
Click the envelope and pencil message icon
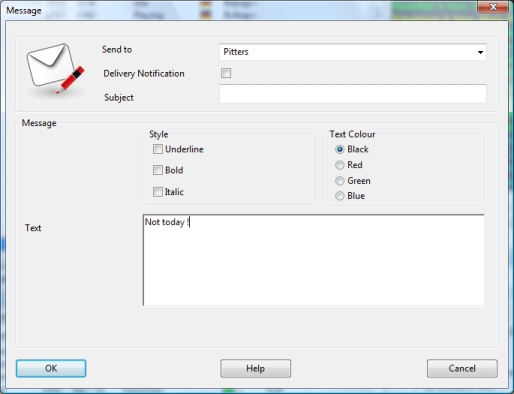click(55, 69)
